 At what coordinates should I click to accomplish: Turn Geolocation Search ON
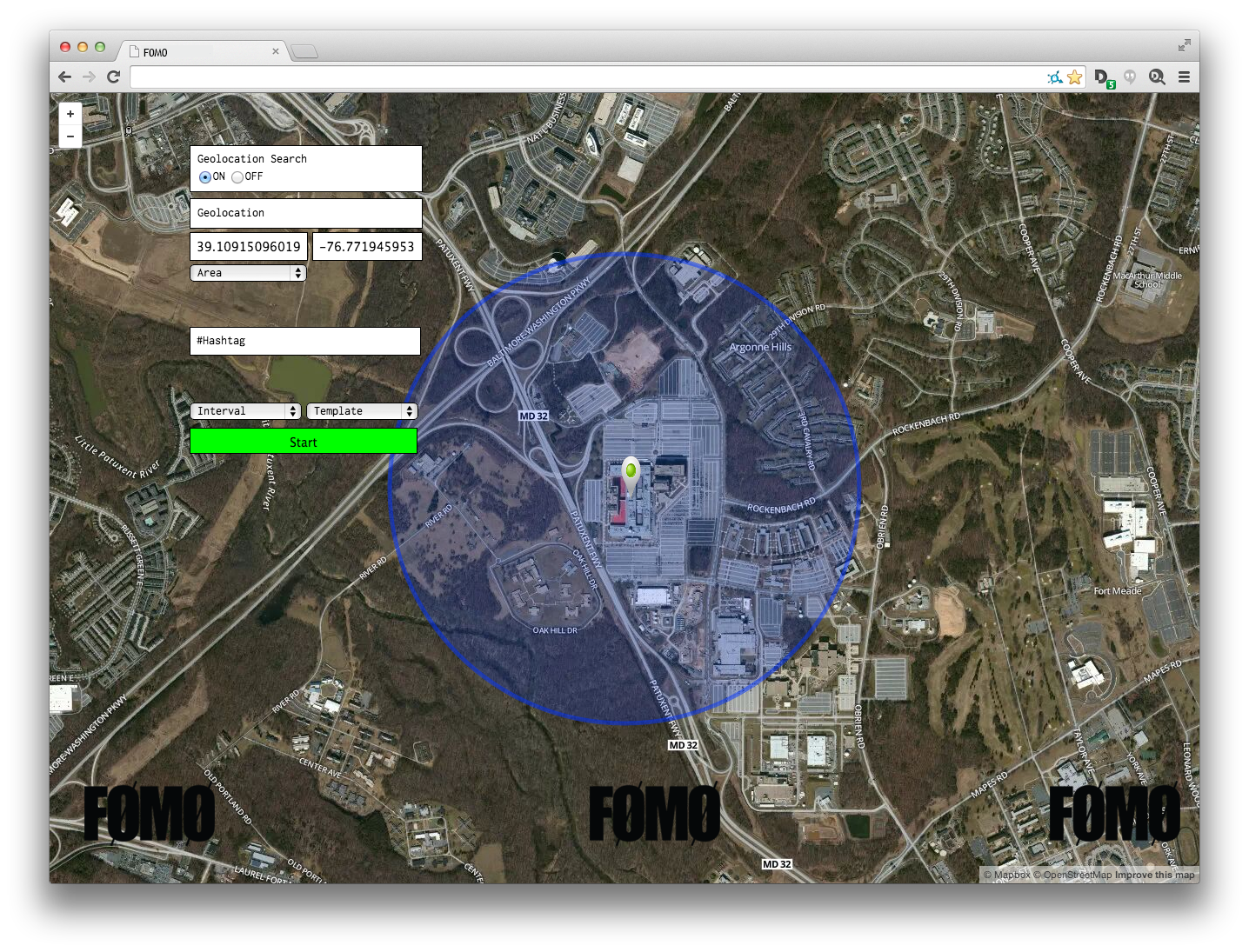click(205, 177)
